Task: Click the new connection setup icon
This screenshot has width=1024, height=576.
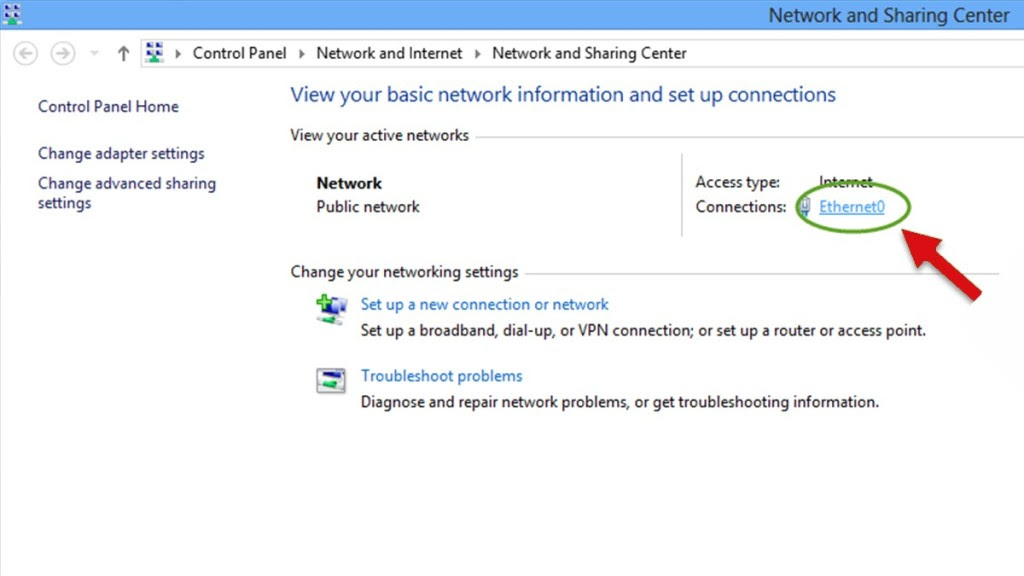Action: tap(331, 310)
